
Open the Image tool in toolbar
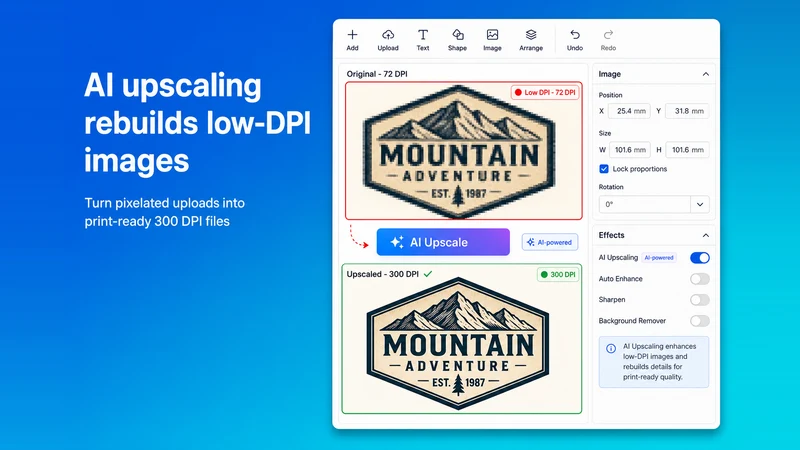point(492,40)
